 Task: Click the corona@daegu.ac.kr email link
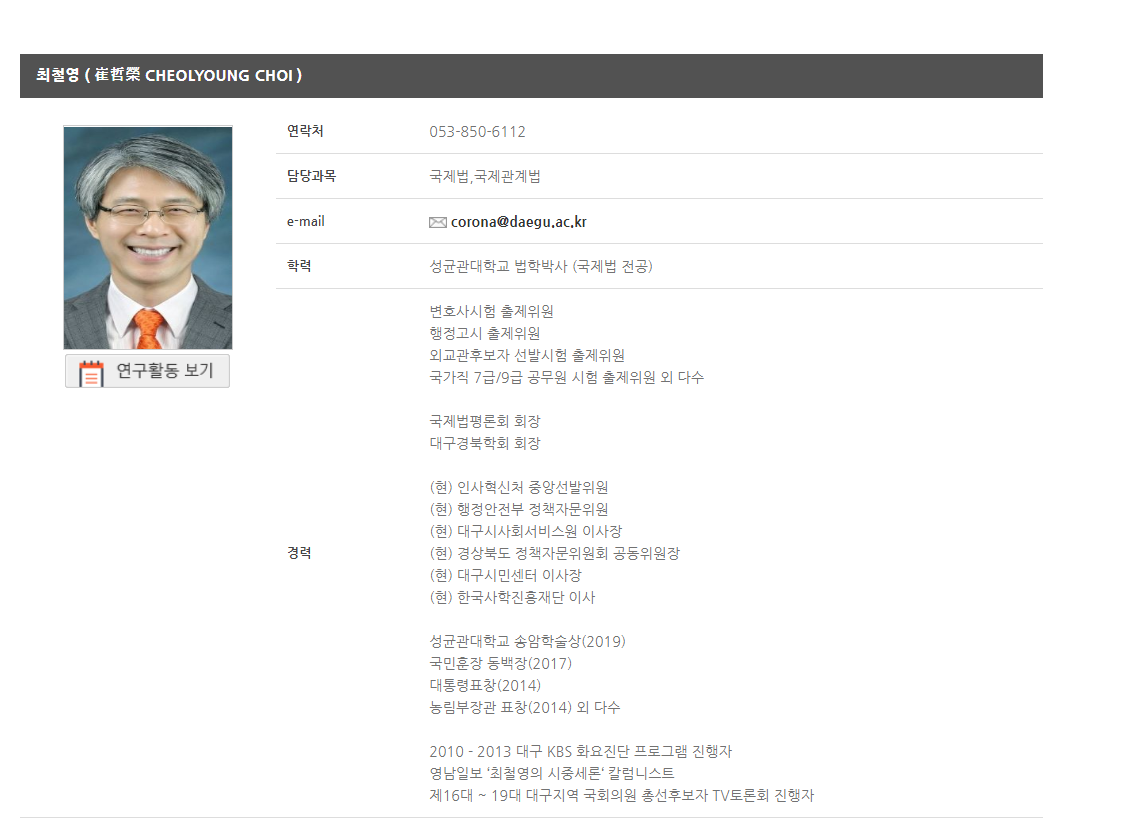click(x=518, y=222)
